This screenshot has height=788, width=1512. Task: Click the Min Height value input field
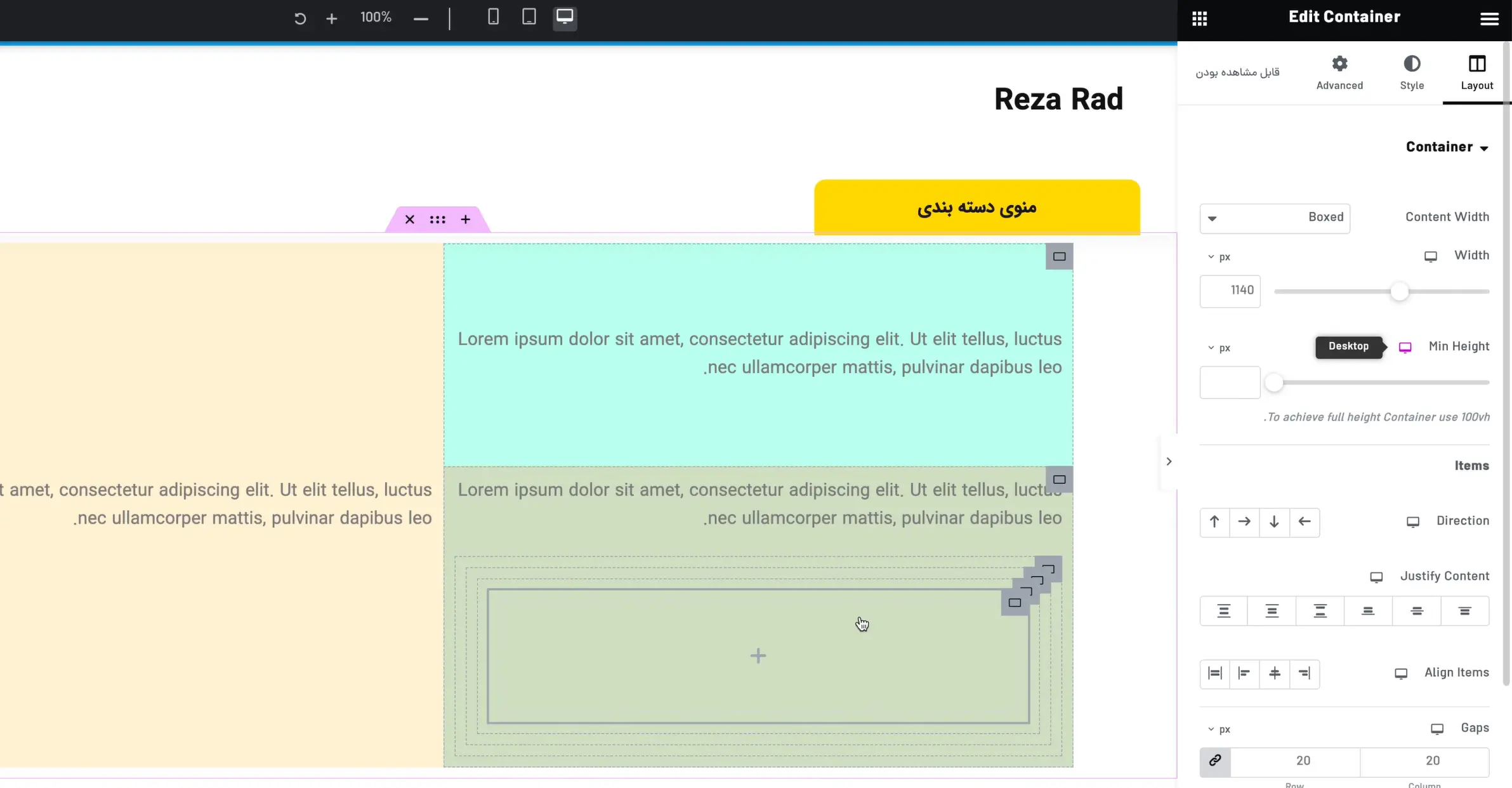pyautogui.click(x=1230, y=383)
